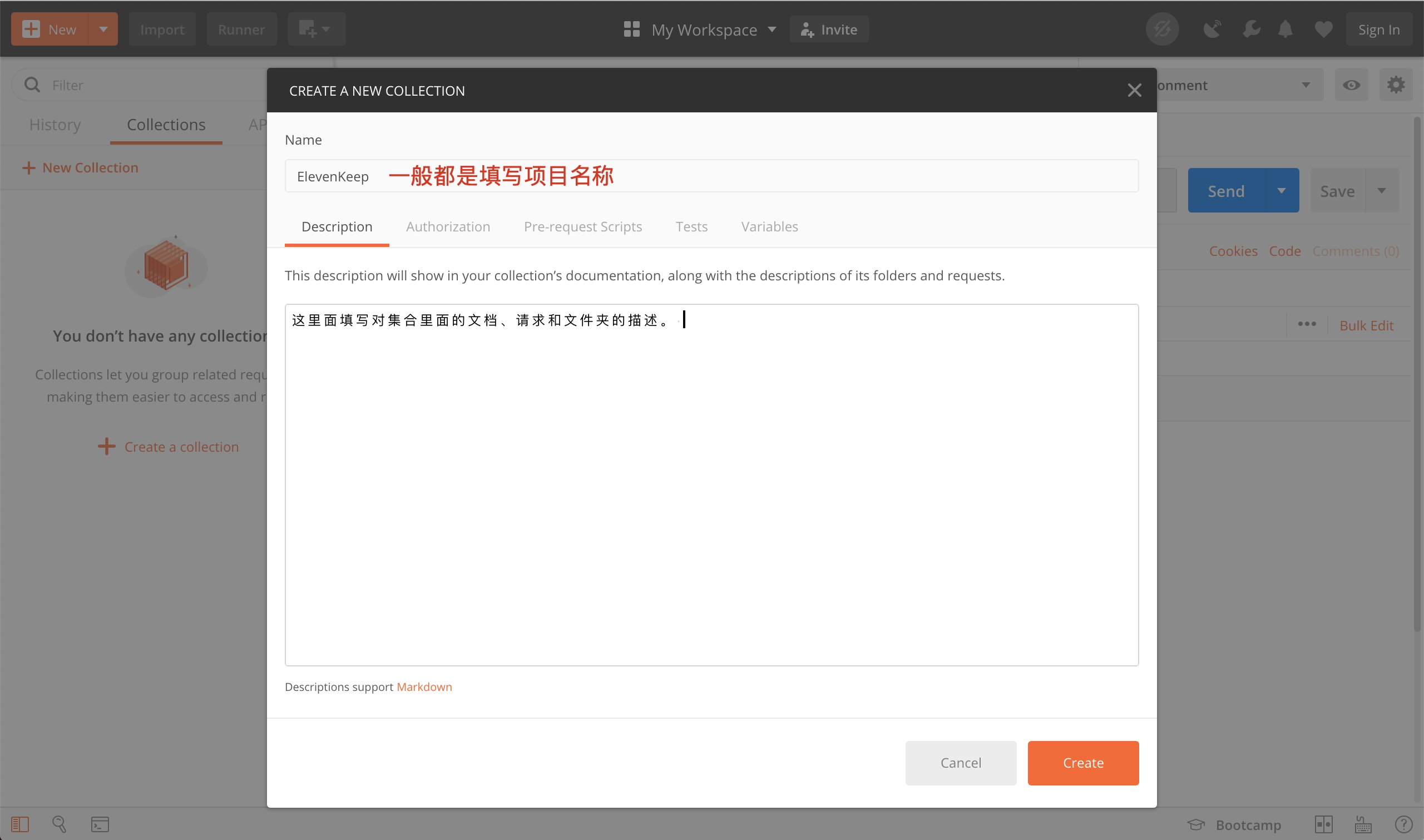Open the New button dropdown arrow
The image size is (1424, 840).
click(103, 29)
